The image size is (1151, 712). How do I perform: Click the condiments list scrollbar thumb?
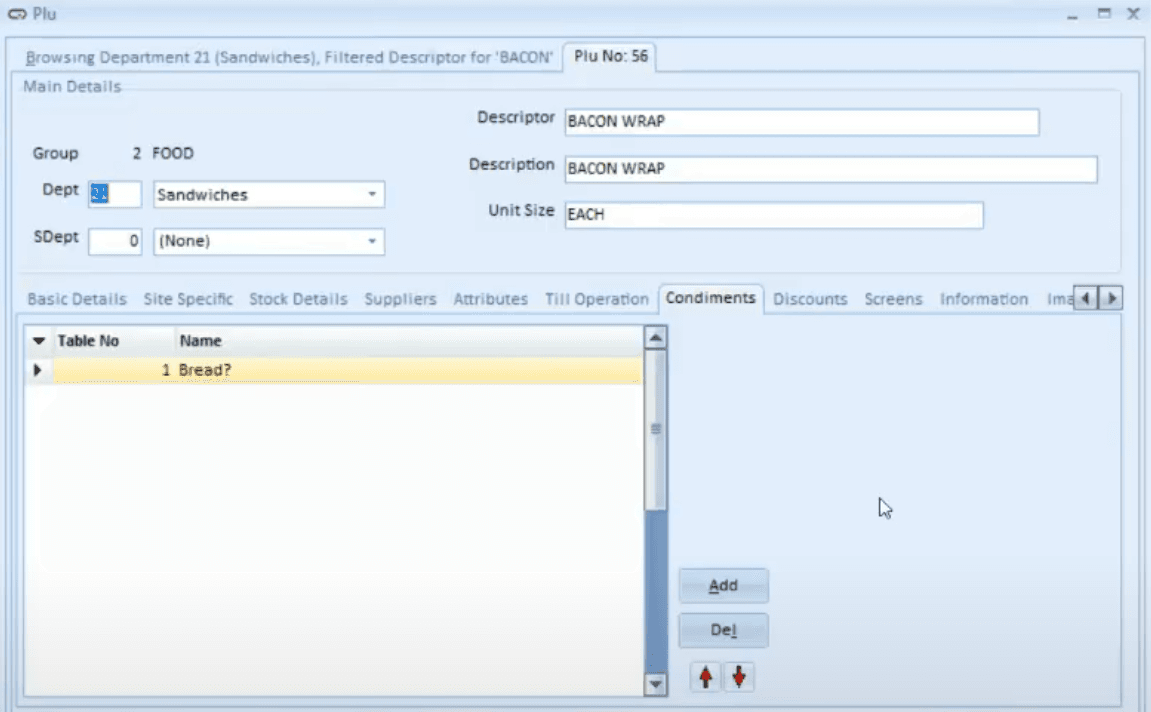coord(656,430)
